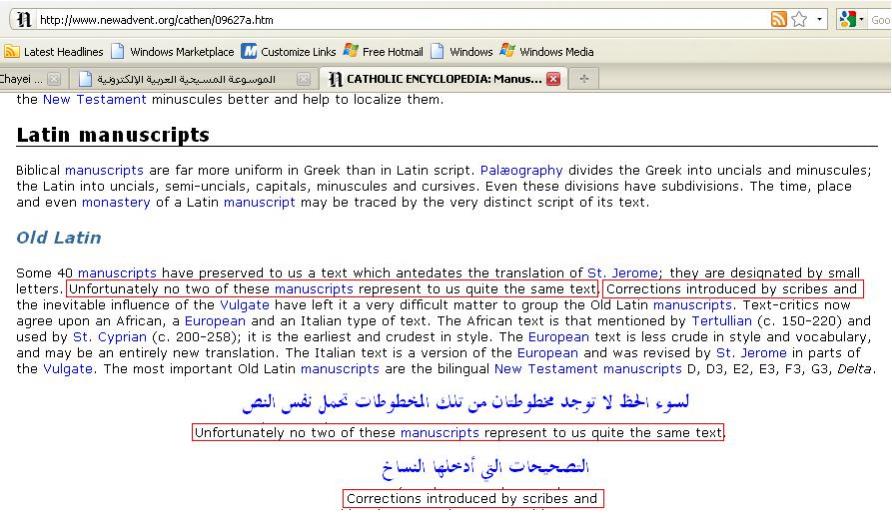This screenshot has height=528, width=892.
Task: Click the New Advent site icon in address bar
Action: pyautogui.click(x=25, y=19)
